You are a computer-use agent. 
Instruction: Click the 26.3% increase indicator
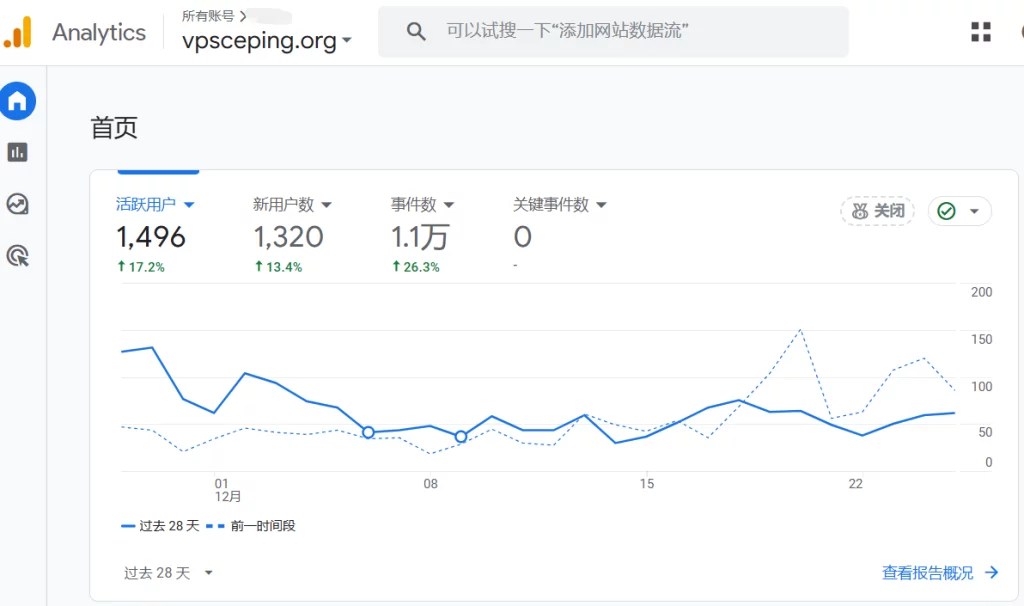click(415, 266)
